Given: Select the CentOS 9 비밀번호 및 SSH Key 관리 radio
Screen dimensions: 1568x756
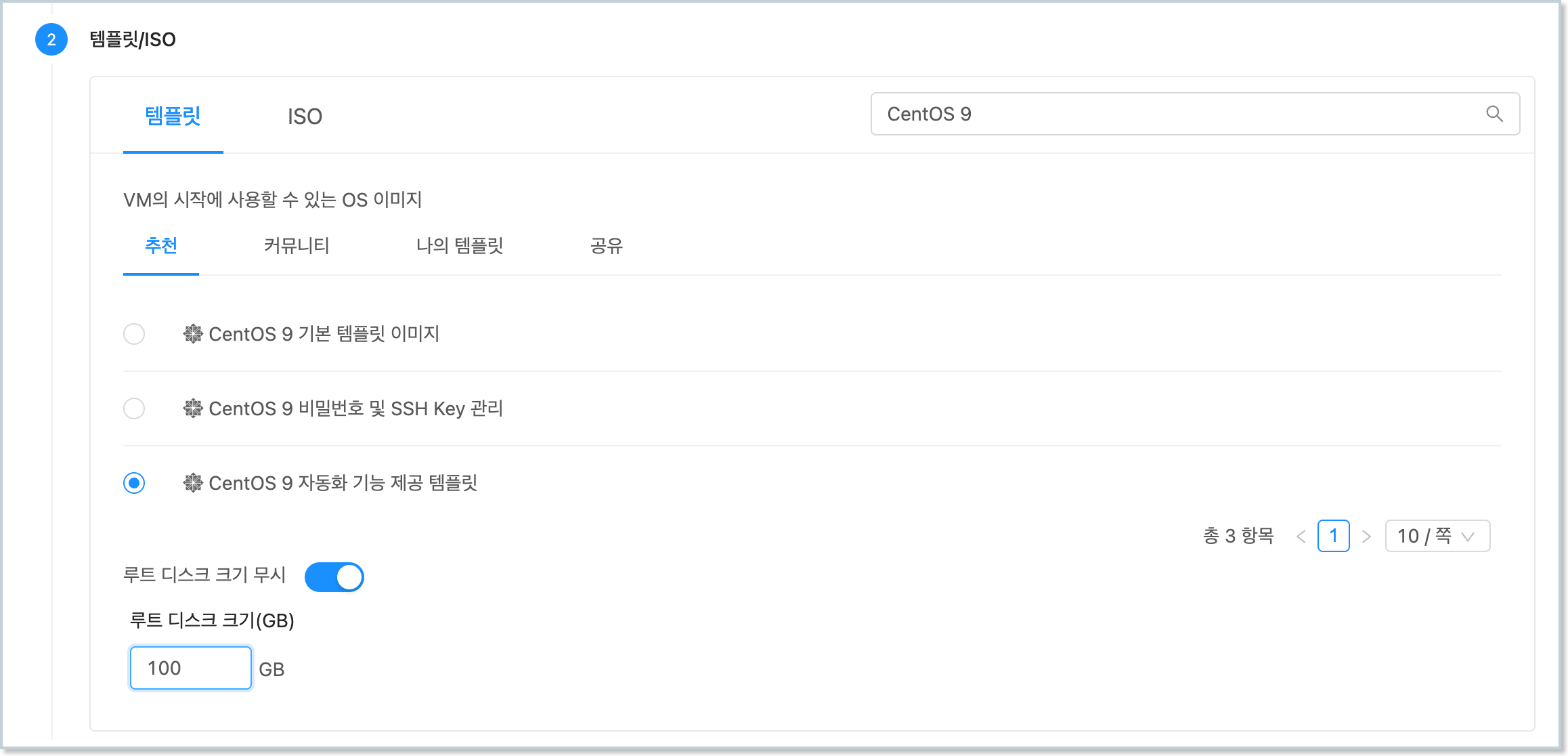Looking at the screenshot, I should (135, 408).
